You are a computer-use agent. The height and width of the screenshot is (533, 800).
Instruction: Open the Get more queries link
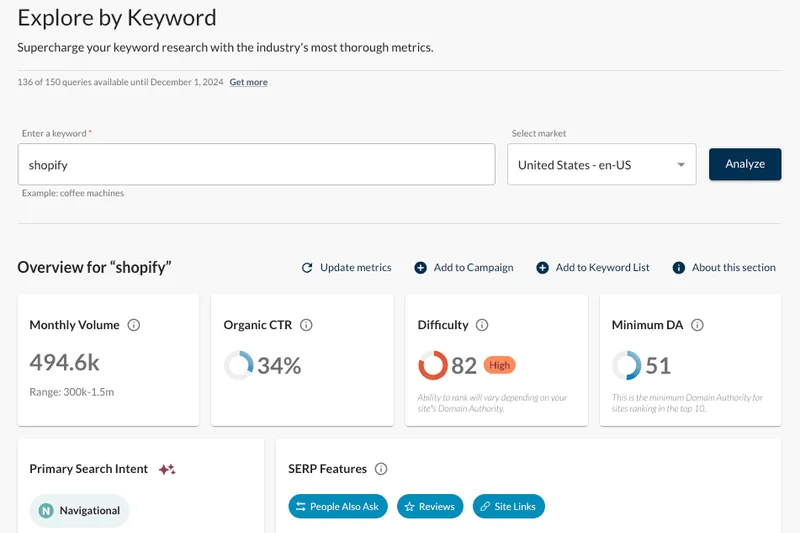pyautogui.click(x=248, y=82)
